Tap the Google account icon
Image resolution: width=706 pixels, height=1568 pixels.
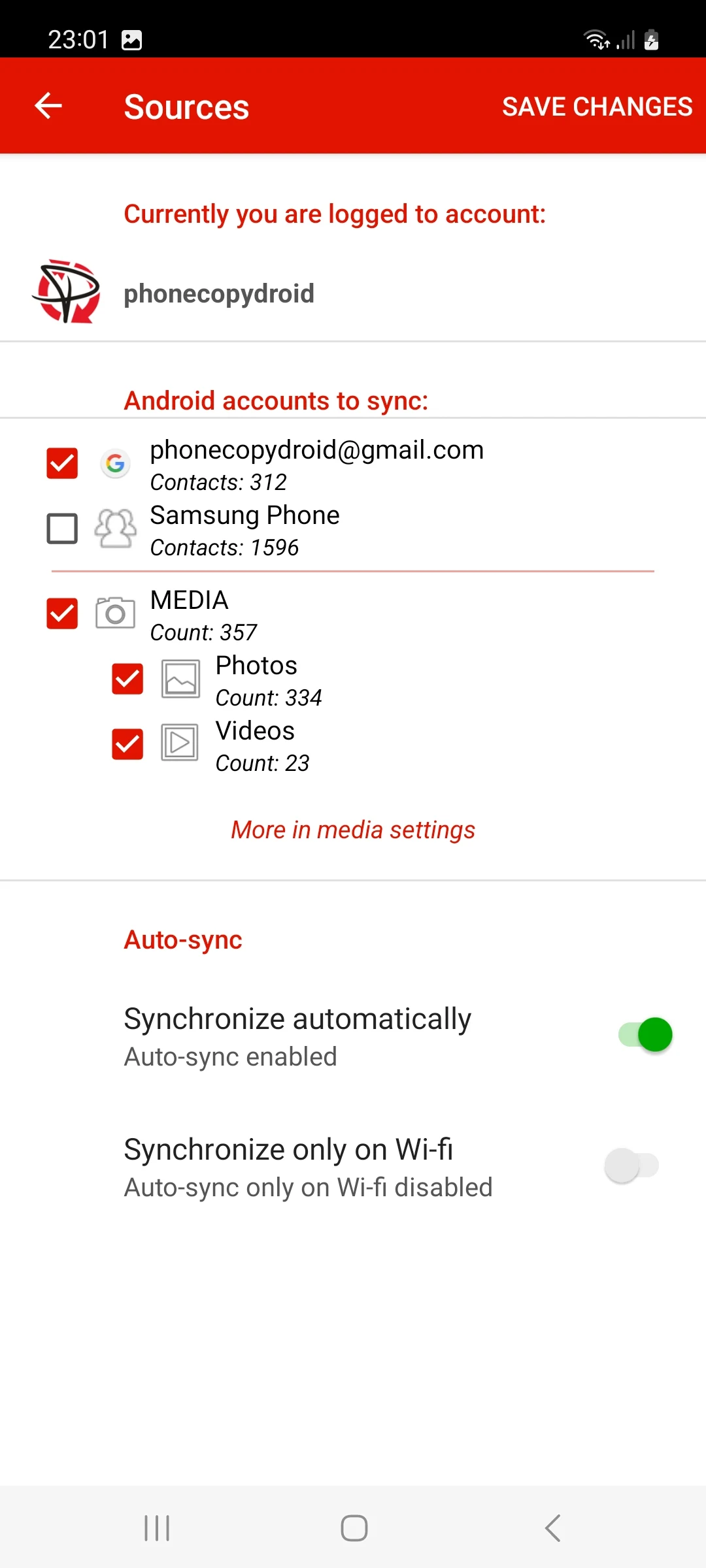(x=115, y=463)
